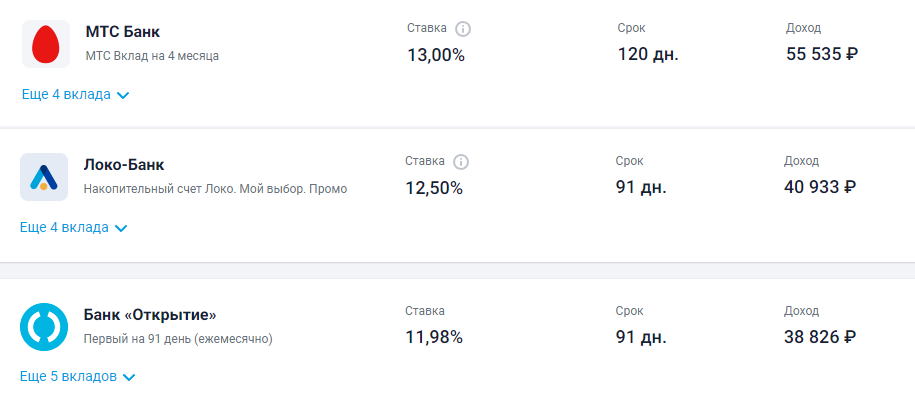Click the 11,98% rate for Bank Otkritie
Image resolution: width=915 pixels, height=411 pixels.
[434, 337]
